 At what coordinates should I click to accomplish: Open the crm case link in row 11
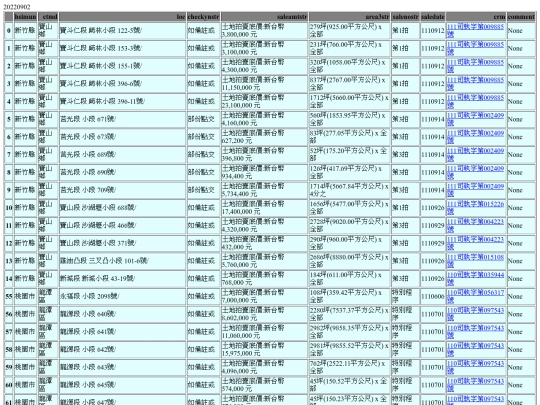475,226
